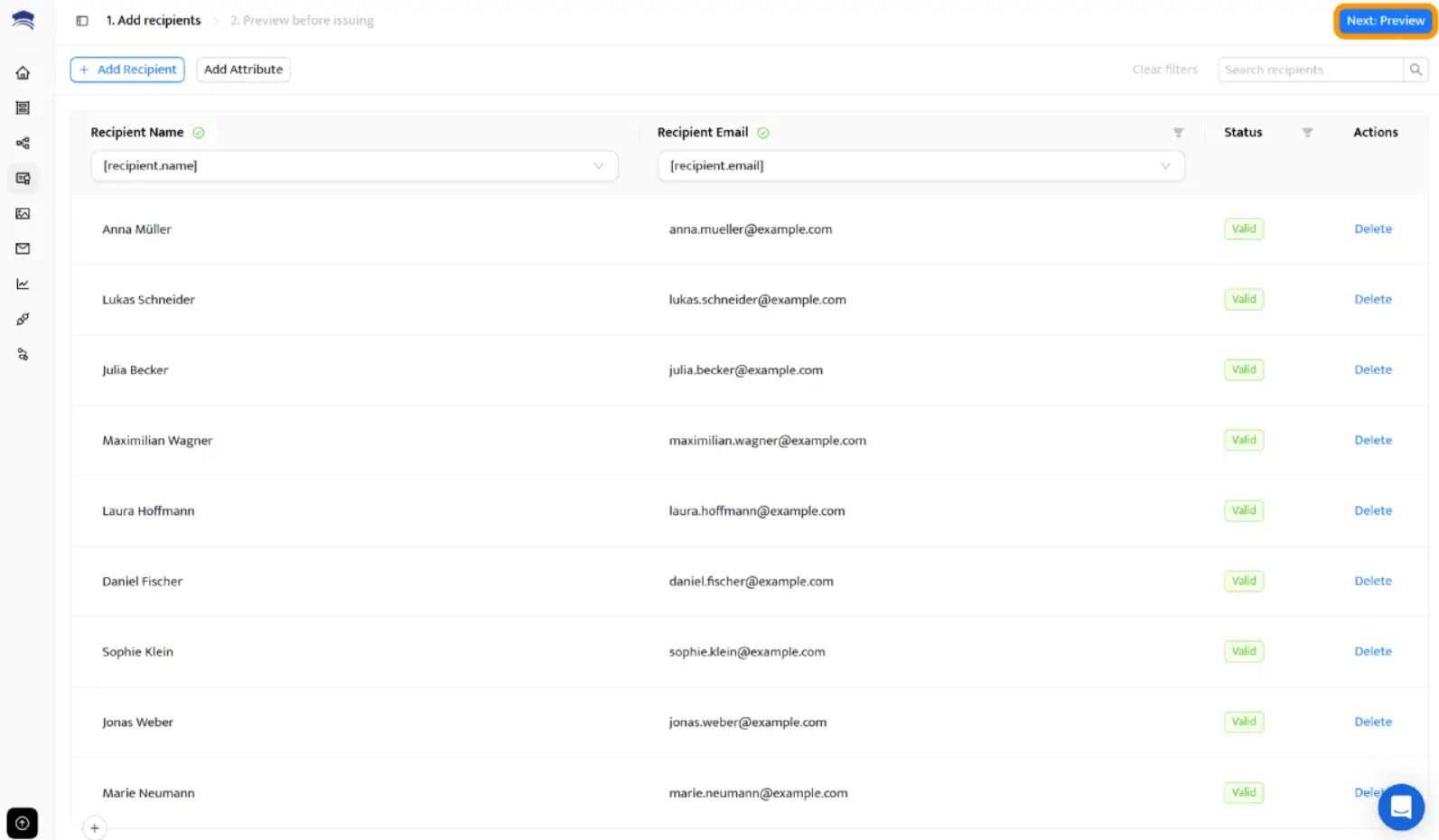Image resolution: width=1439 pixels, height=840 pixels.
Task: Click the Add Recipient button
Action: coord(127,70)
